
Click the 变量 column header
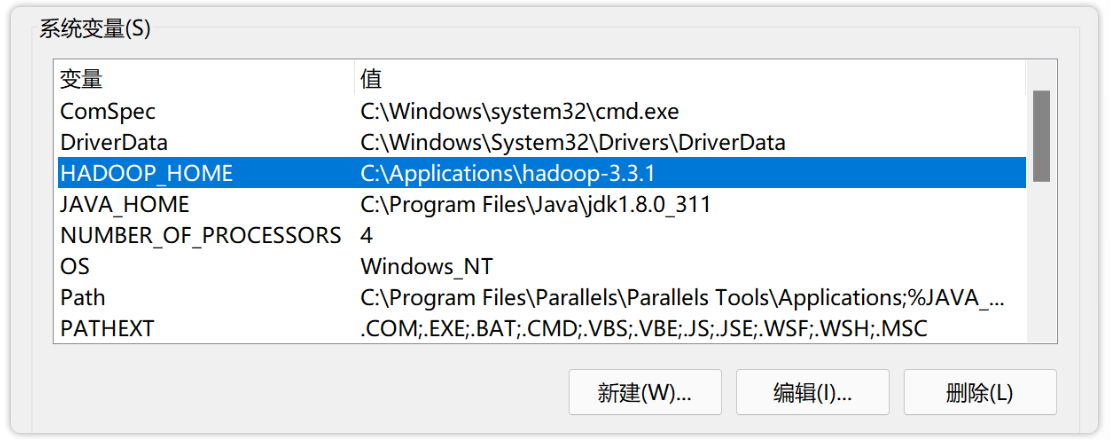coord(81,79)
